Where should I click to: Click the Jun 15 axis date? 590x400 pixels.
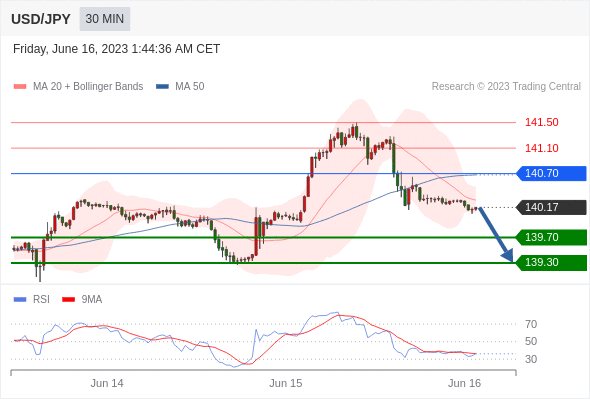286,383
